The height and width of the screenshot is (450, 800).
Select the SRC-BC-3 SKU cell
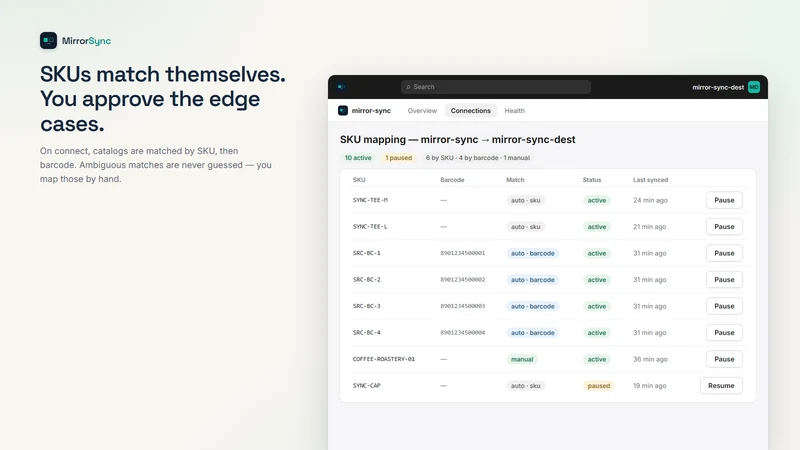(x=366, y=307)
